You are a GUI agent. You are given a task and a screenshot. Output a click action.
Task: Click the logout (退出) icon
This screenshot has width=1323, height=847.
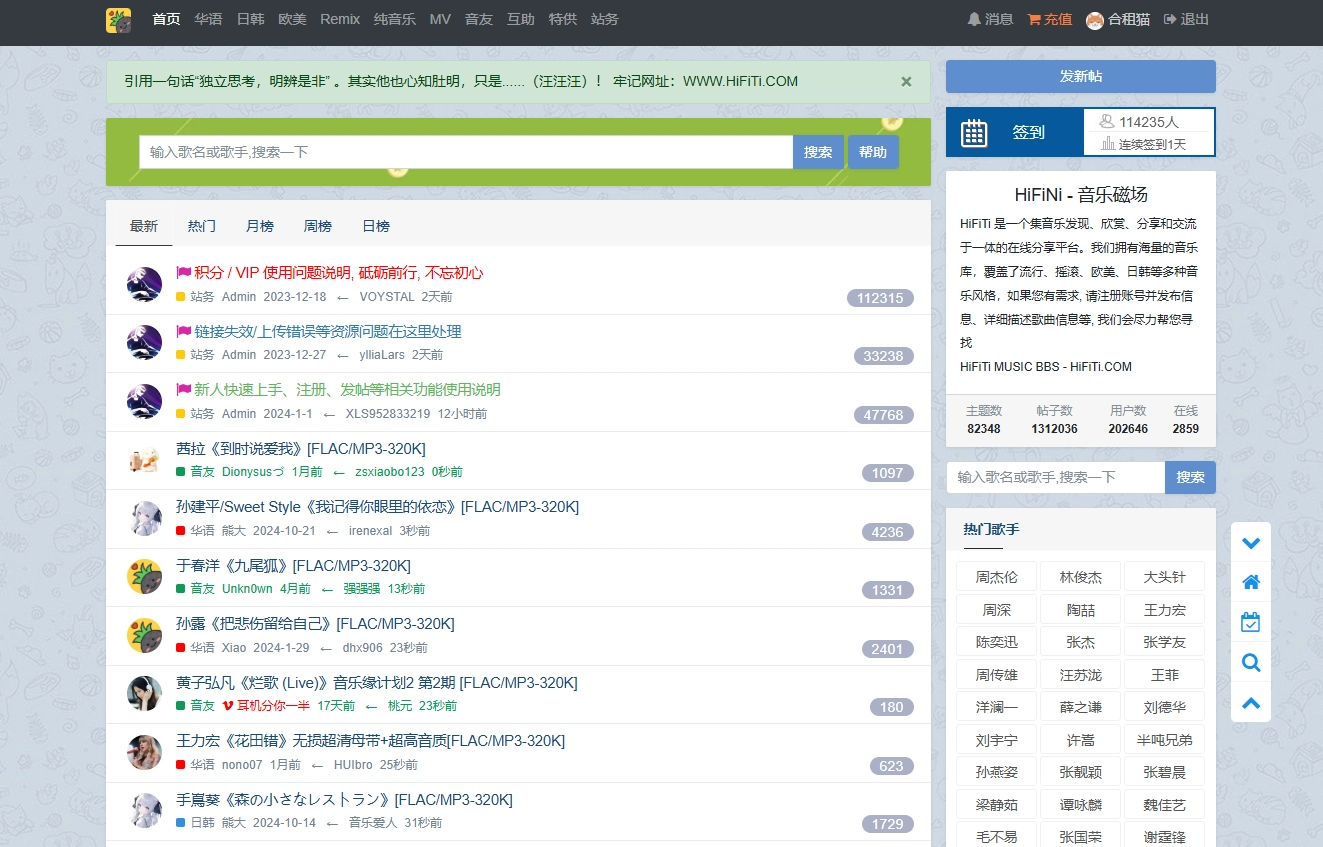tap(1169, 19)
